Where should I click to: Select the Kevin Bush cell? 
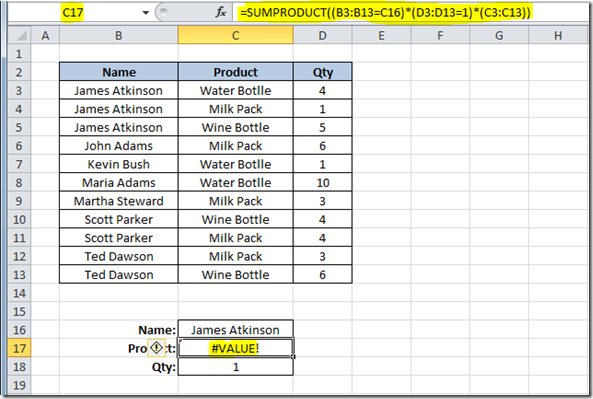point(119,164)
